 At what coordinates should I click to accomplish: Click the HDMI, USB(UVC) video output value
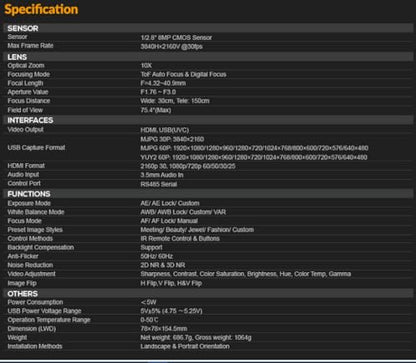click(x=165, y=130)
